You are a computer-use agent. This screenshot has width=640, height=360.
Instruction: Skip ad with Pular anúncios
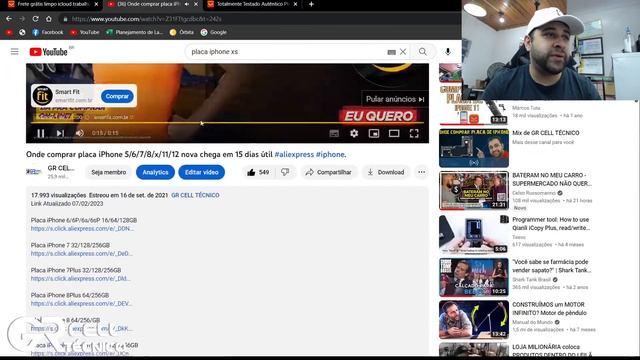click(x=395, y=99)
